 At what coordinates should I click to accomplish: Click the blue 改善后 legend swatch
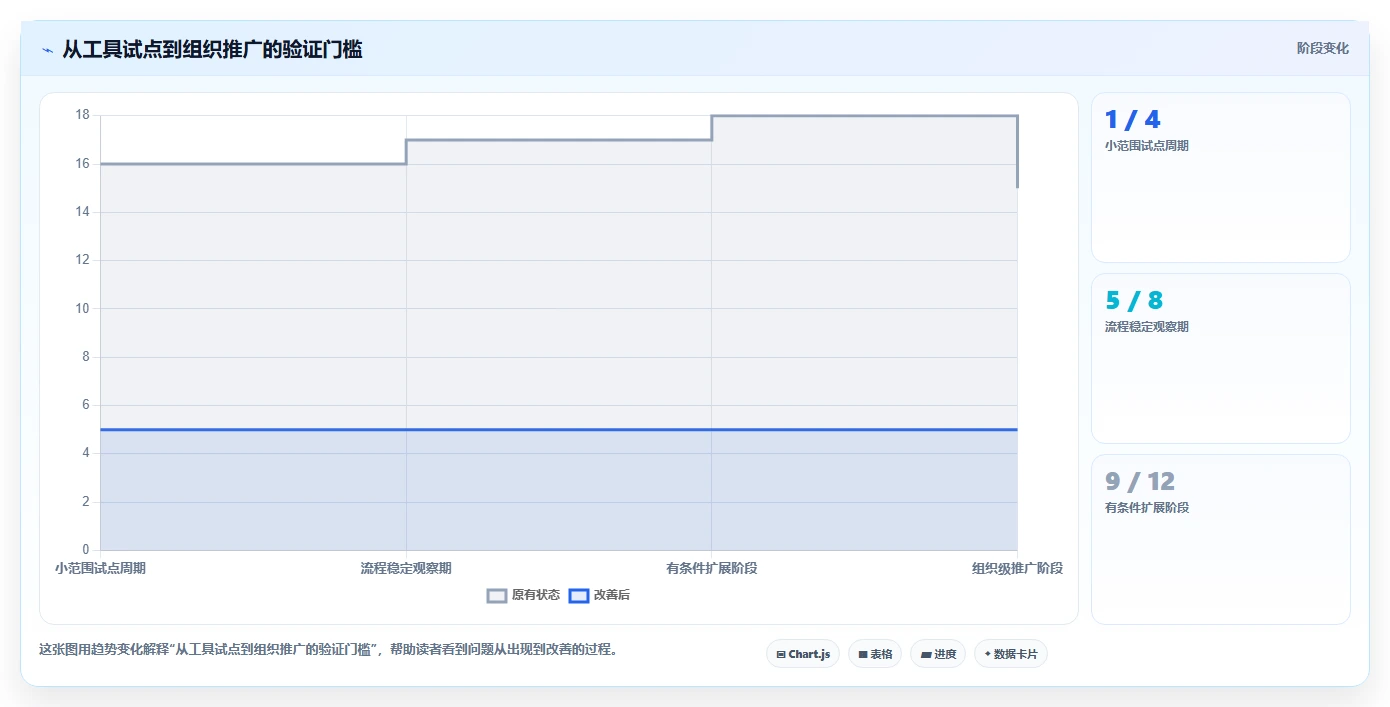coord(579,595)
